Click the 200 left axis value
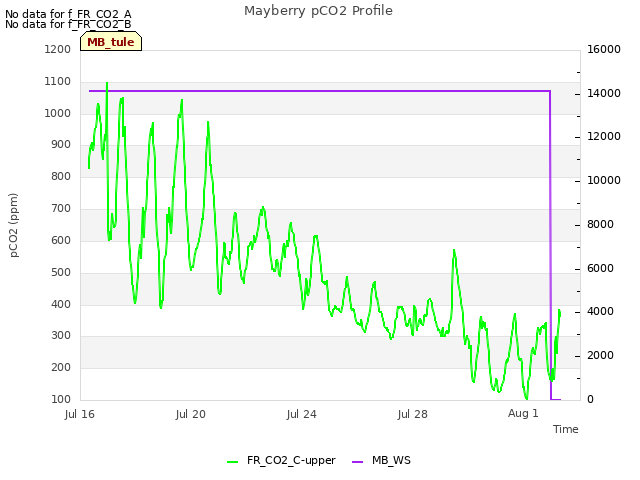This screenshot has height=480, width=640. [x=61, y=367]
